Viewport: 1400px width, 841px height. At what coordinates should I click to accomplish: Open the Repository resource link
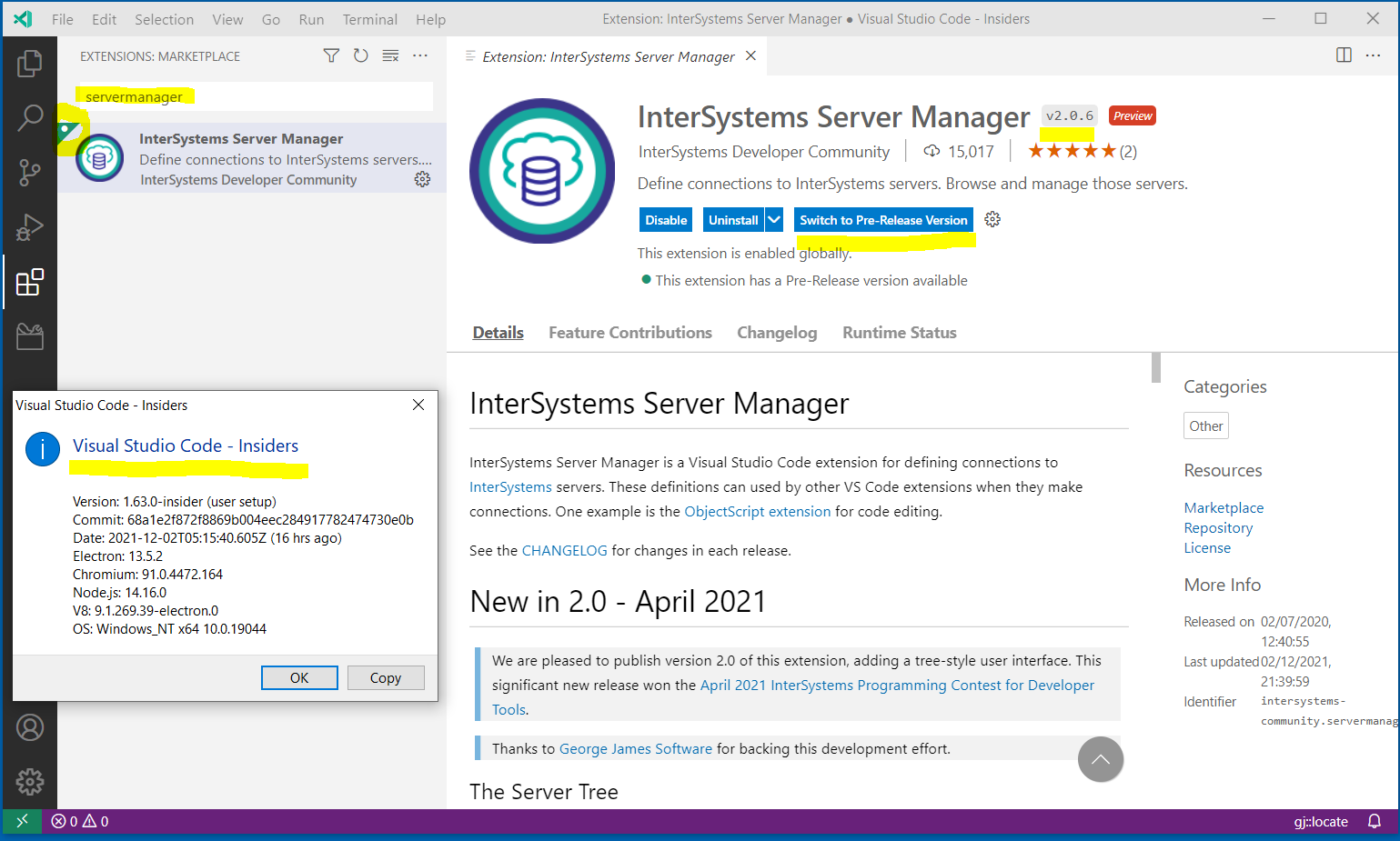pyautogui.click(x=1218, y=527)
